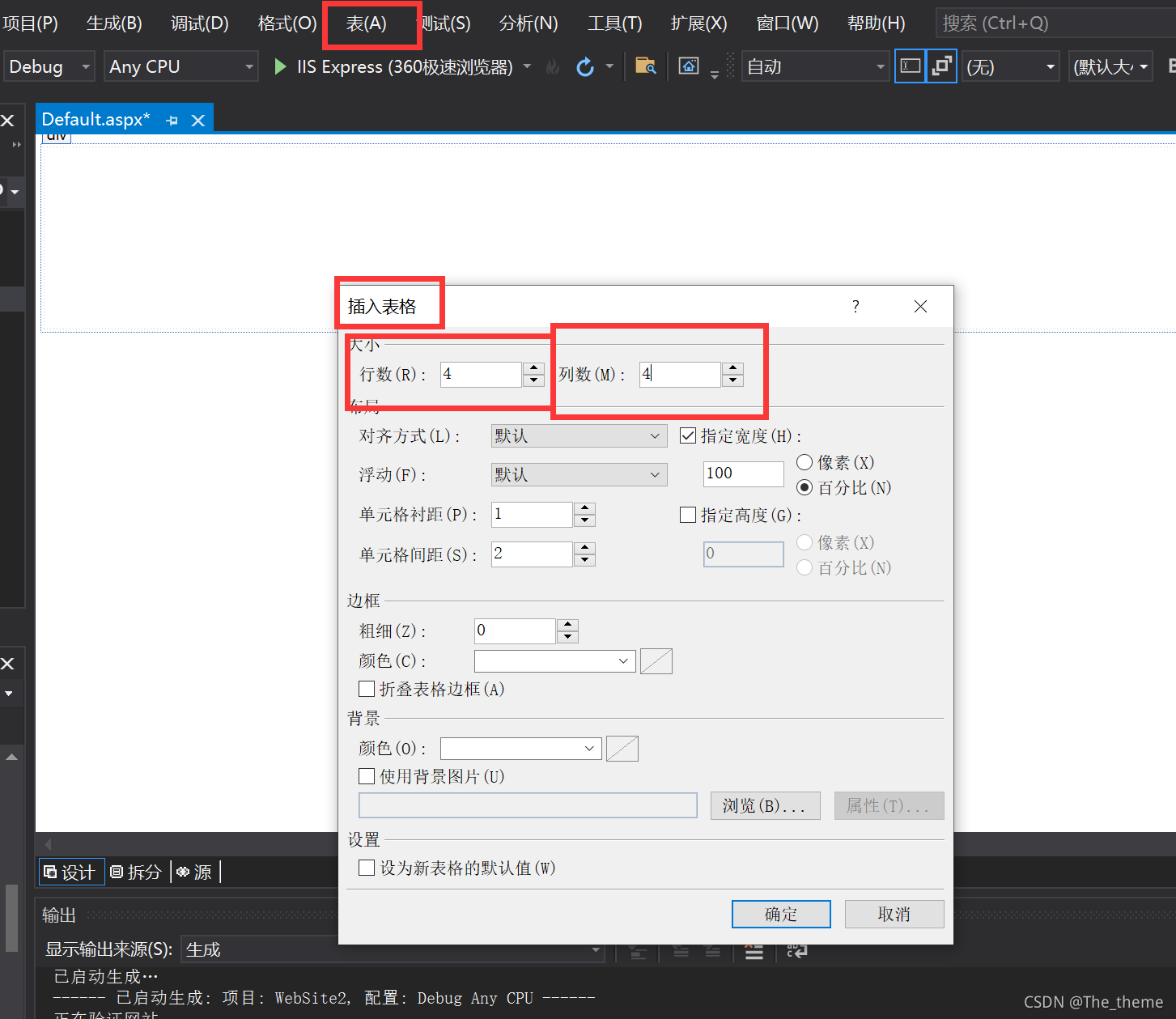The width and height of the screenshot is (1176, 1019).
Task: Click the background color swatch button
Action: coord(622,749)
